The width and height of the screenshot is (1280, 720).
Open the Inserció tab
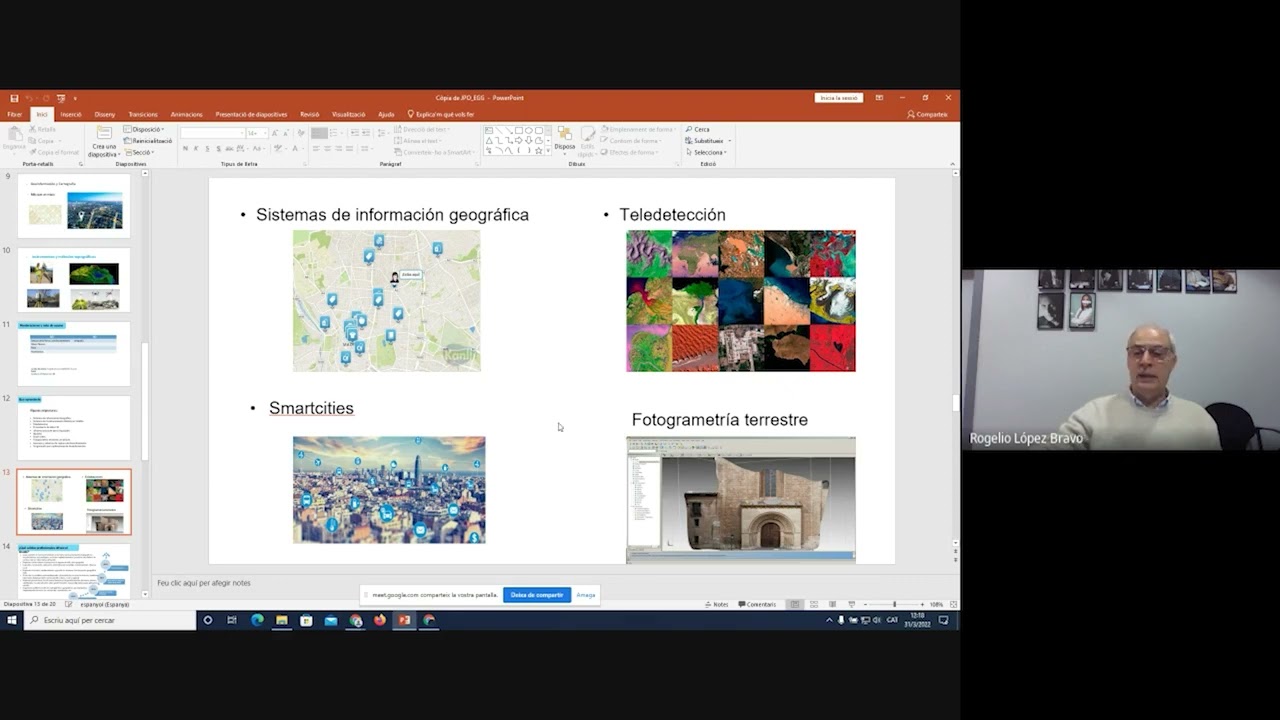71,114
